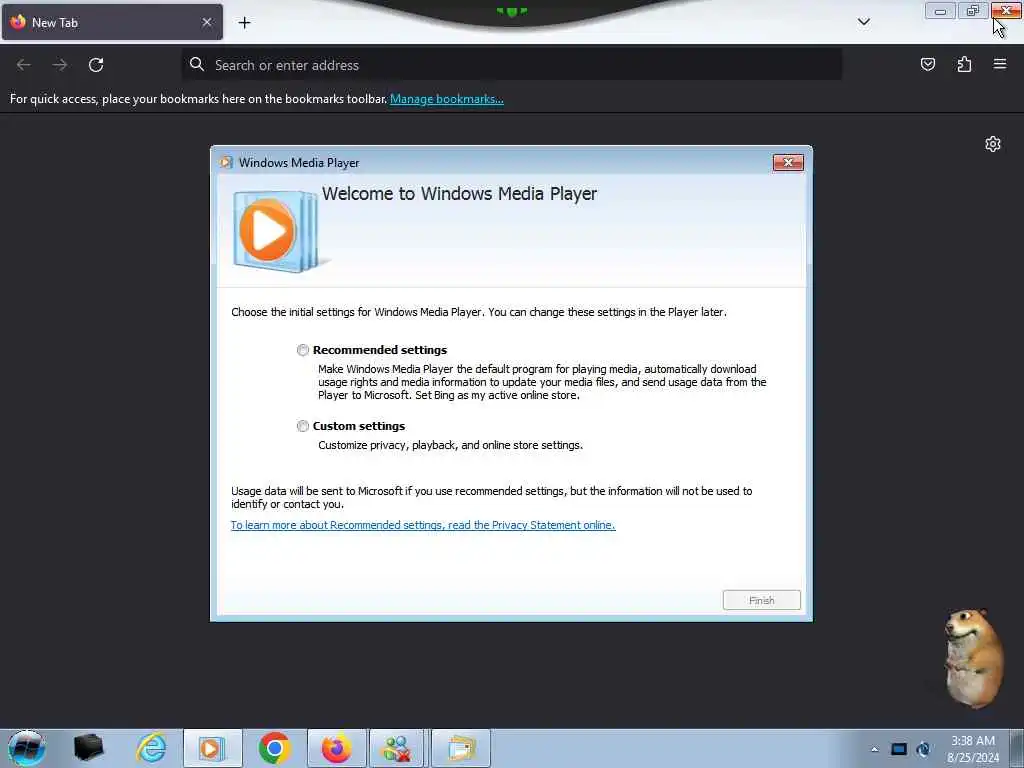Click the Firefox logo on the New Tab tab

(18, 22)
